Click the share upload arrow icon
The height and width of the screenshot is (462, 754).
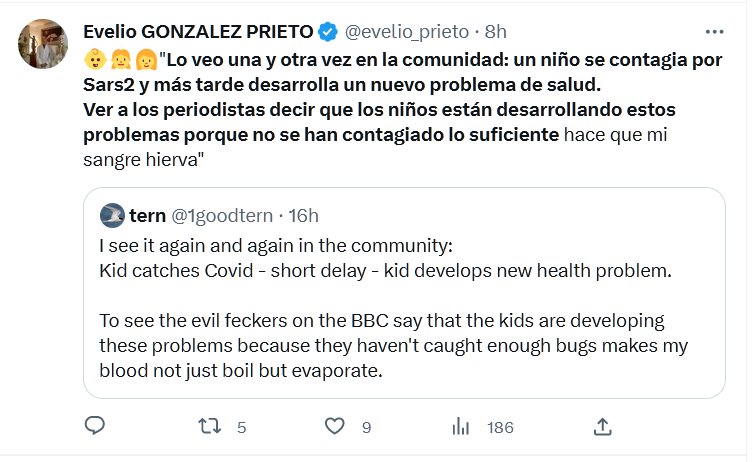[x=602, y=427]
